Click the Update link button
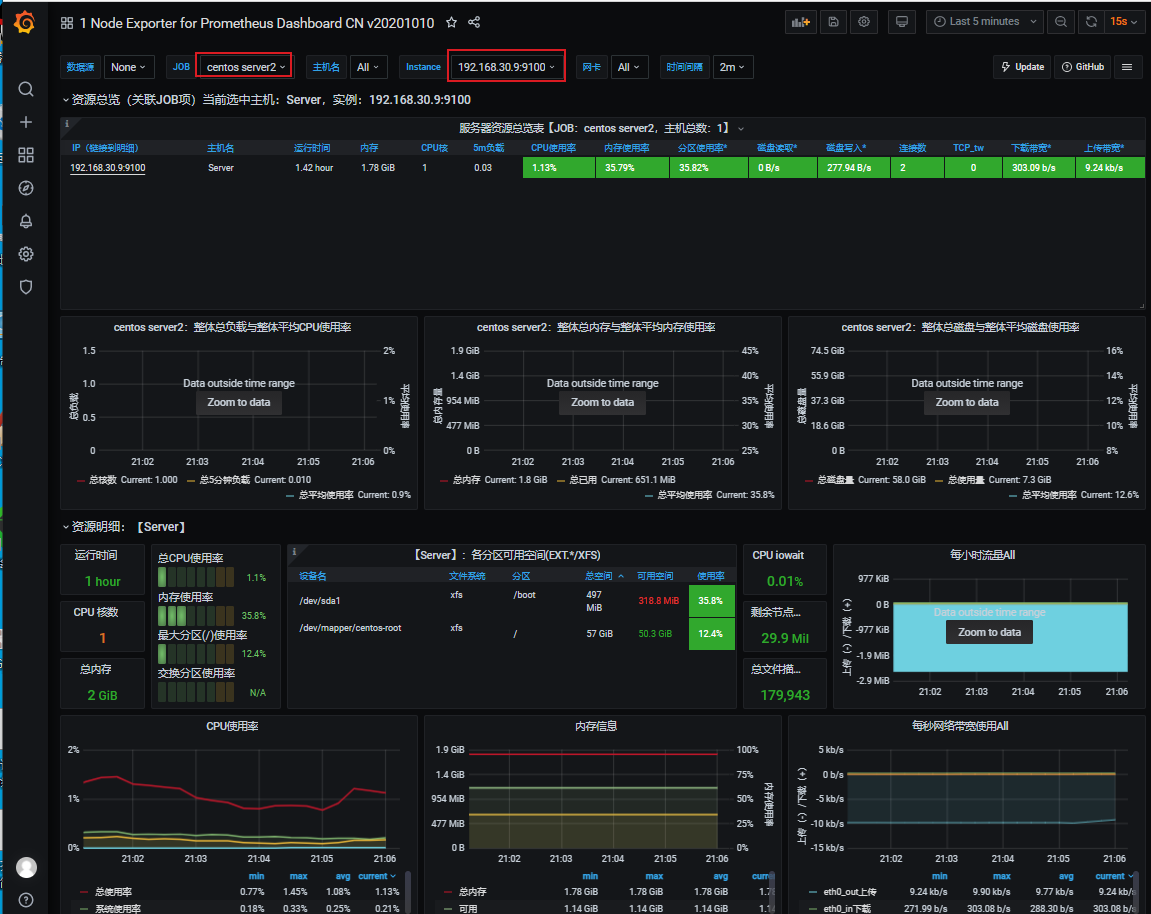This screenshot has height=914, width=1151. click(x=1022, y=67)
